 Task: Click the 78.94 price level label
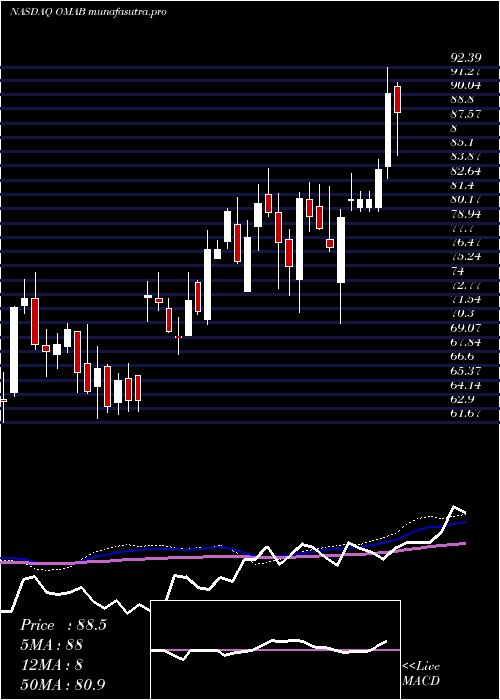(466, 213)
